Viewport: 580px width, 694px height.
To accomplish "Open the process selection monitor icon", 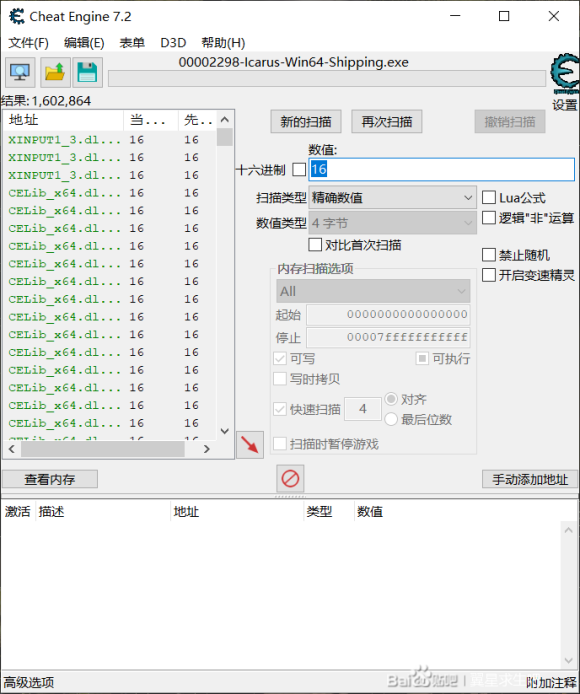I will 20,73.
